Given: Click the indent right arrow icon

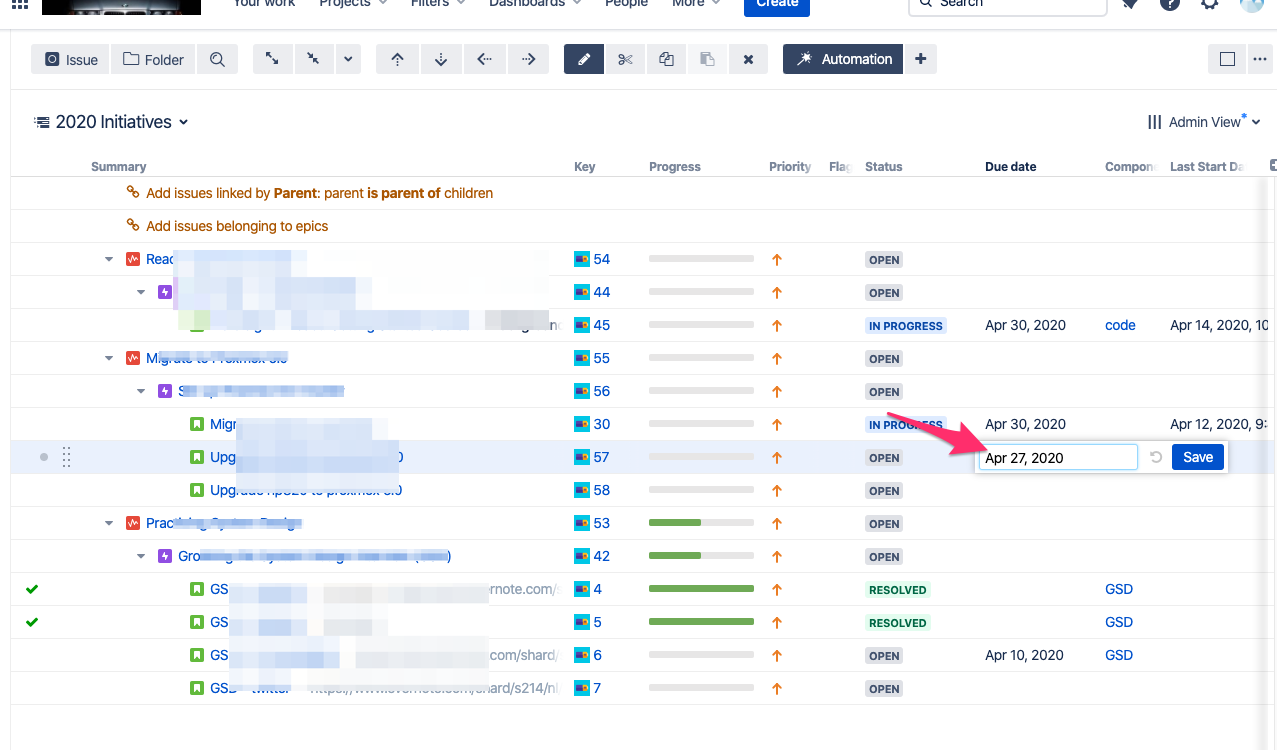Looking at the screenshot, I should 529,59.
